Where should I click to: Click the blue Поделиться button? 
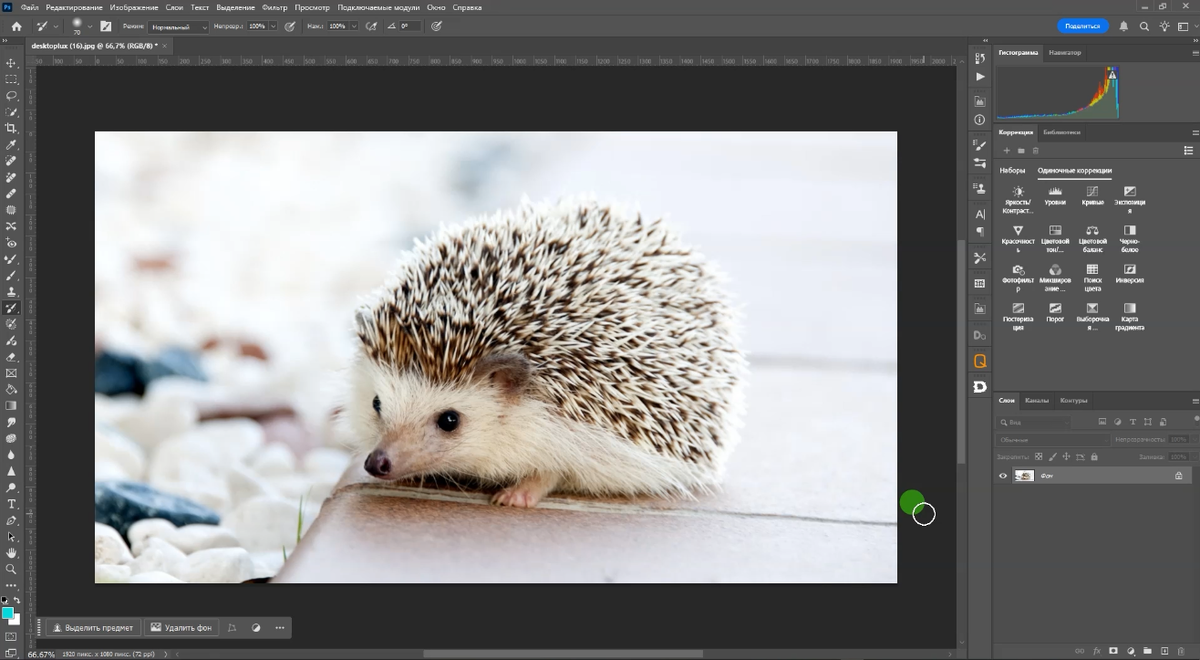pyautogui.click(x=1082, y=26)
